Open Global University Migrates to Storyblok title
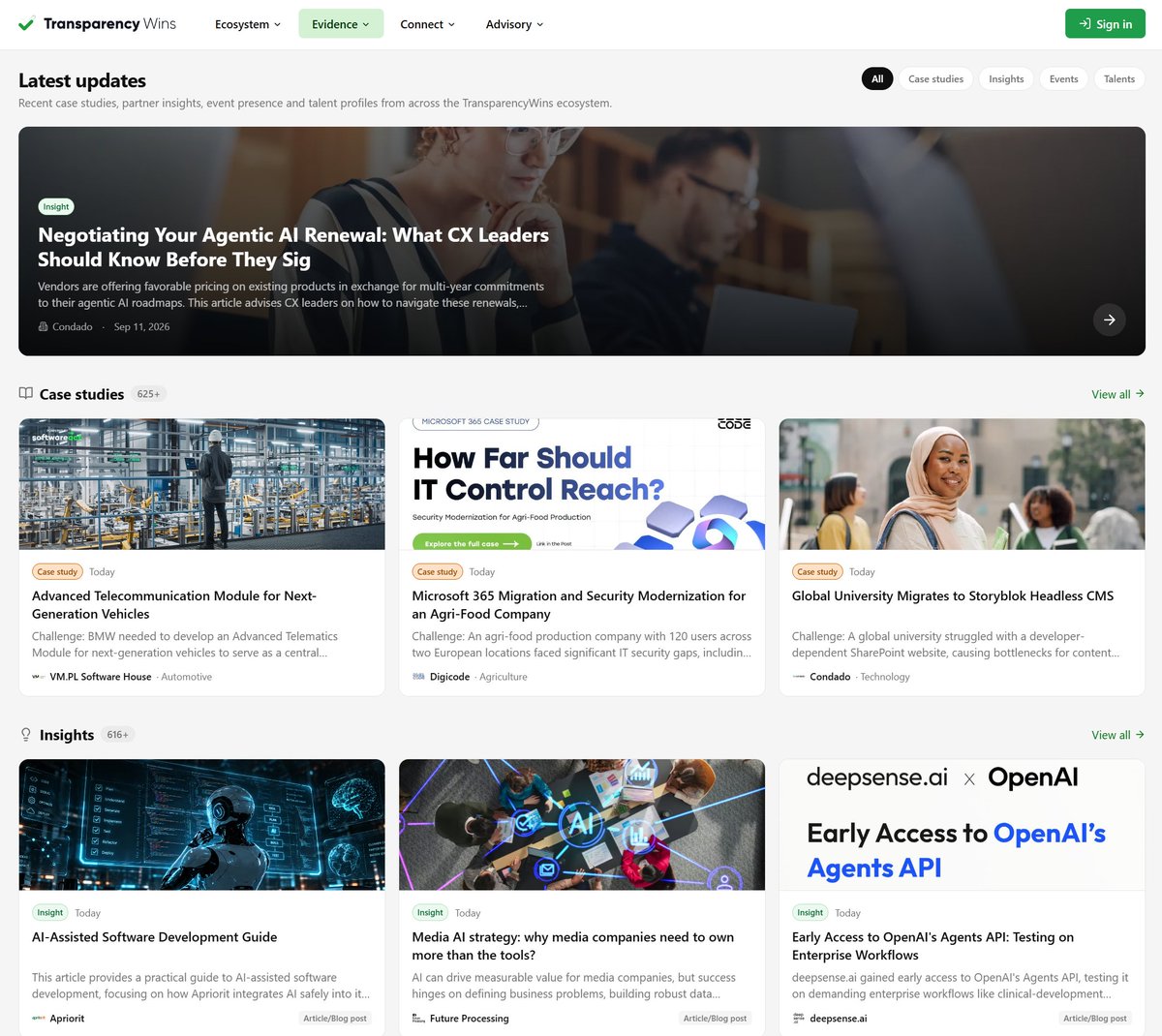This screenshot has height=1036, width=1162. pos(953,596)
